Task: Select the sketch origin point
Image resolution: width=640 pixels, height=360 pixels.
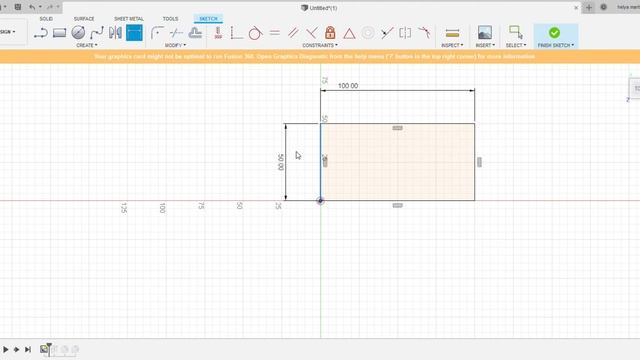Action: 320,200
